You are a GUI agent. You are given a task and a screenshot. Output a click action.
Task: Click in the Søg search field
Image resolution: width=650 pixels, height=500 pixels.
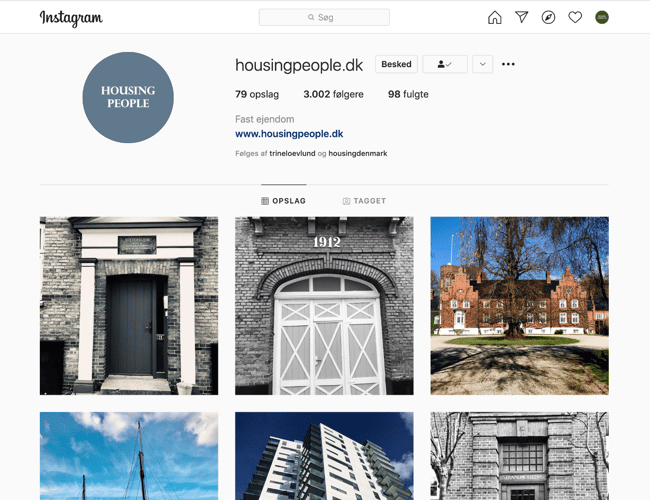(324, 17)
